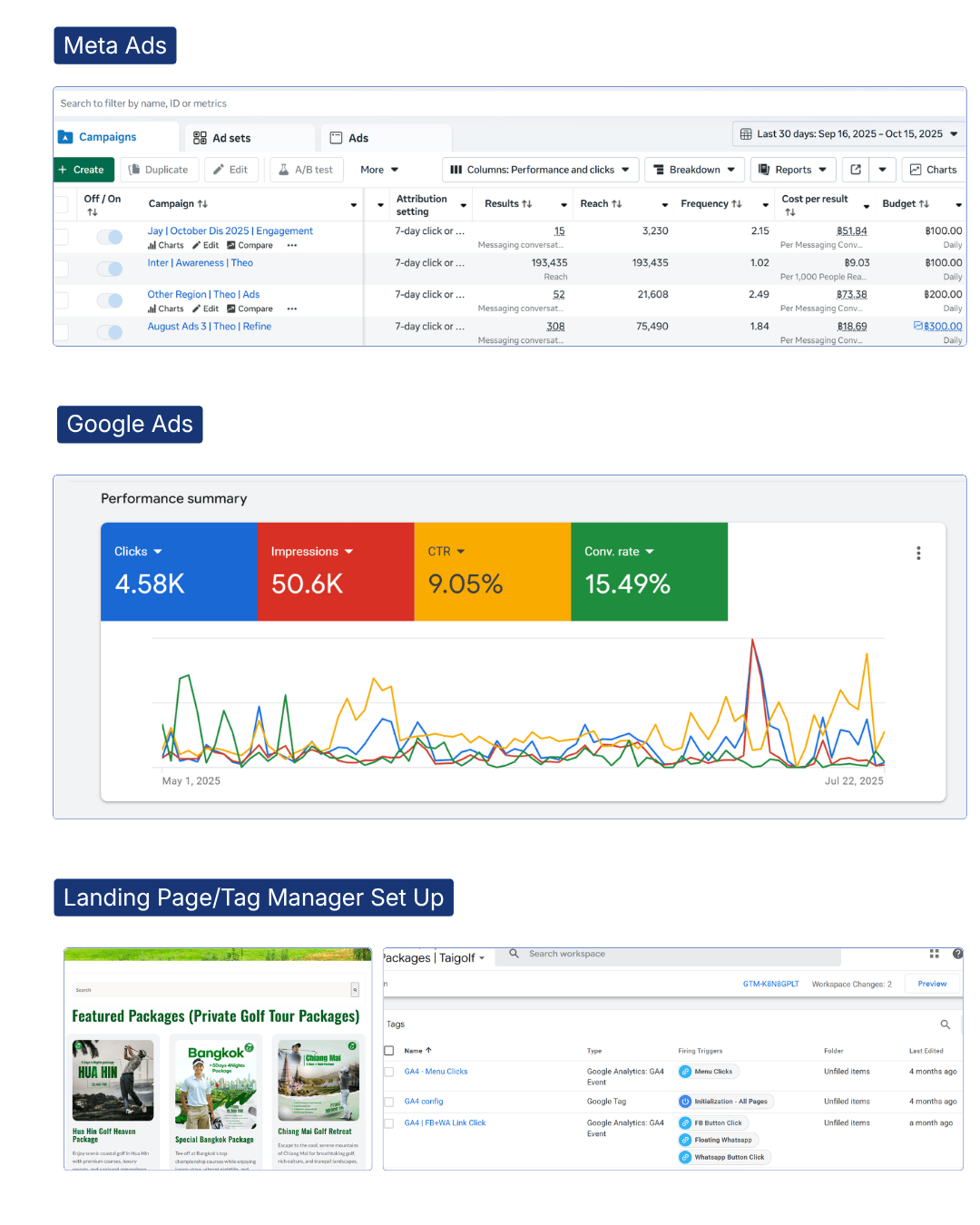This screenshot has width=980, height=1225.
Task: Open the Attribution setting column dropdown arrow
Action: click(464, 205)
